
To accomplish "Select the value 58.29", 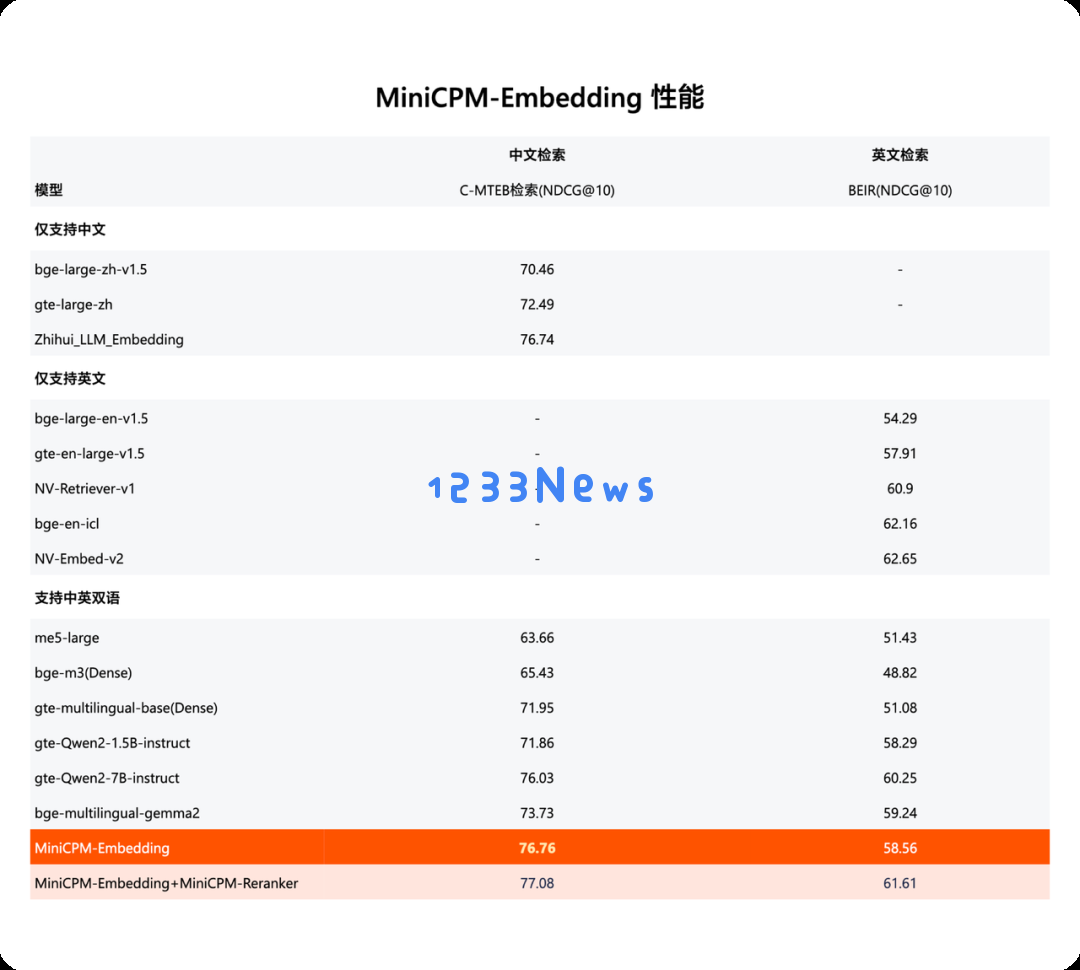I will click(x=900, y=743).
